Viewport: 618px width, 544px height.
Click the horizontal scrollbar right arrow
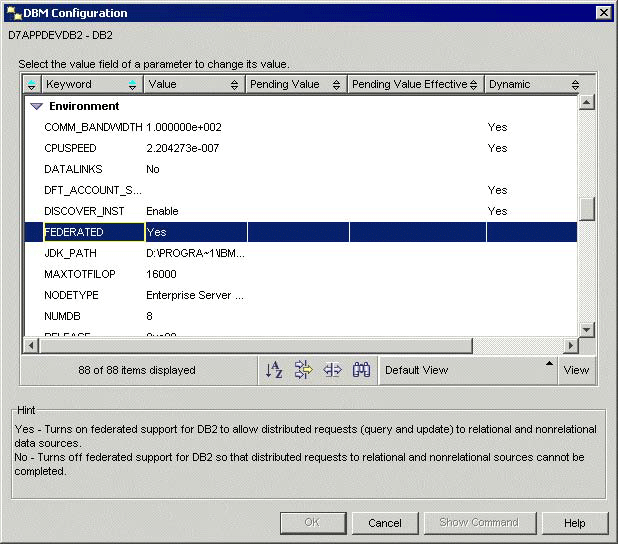(x=570, y=346)
